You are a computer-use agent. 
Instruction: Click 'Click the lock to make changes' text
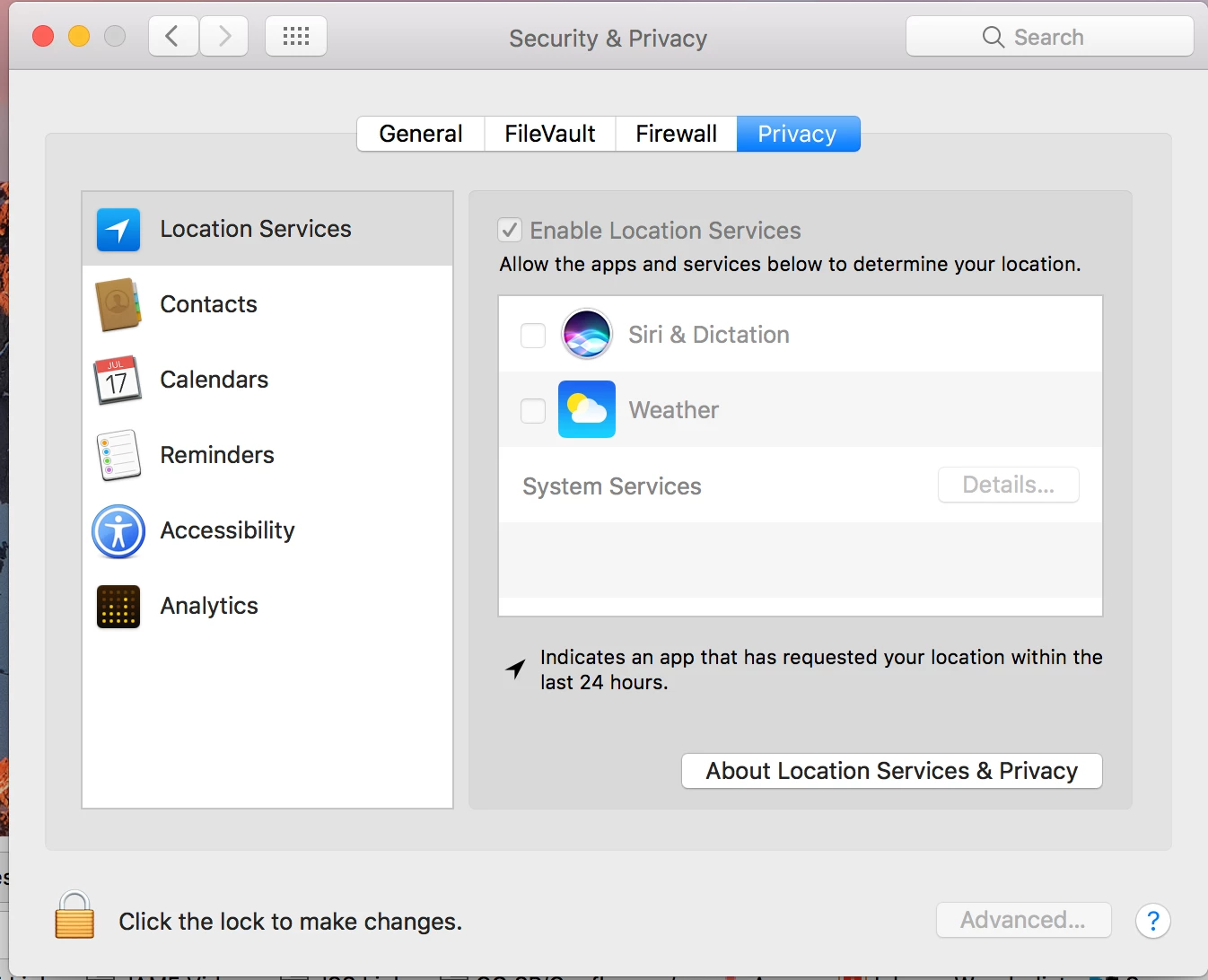pos(290,922)
